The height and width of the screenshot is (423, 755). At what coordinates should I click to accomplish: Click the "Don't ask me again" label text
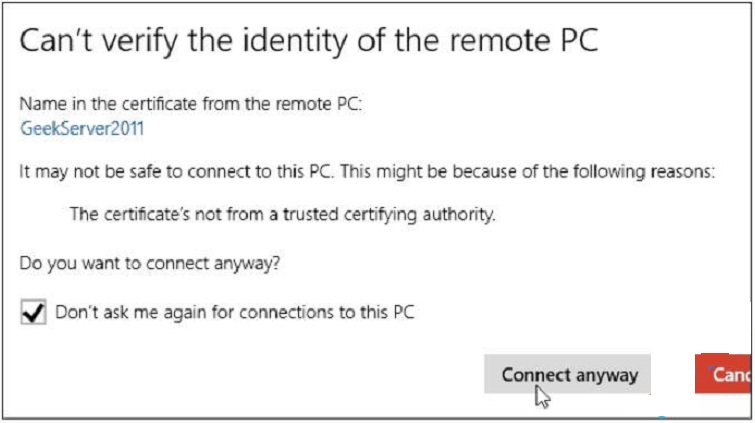pyautogui.click(x=234, y=312)
